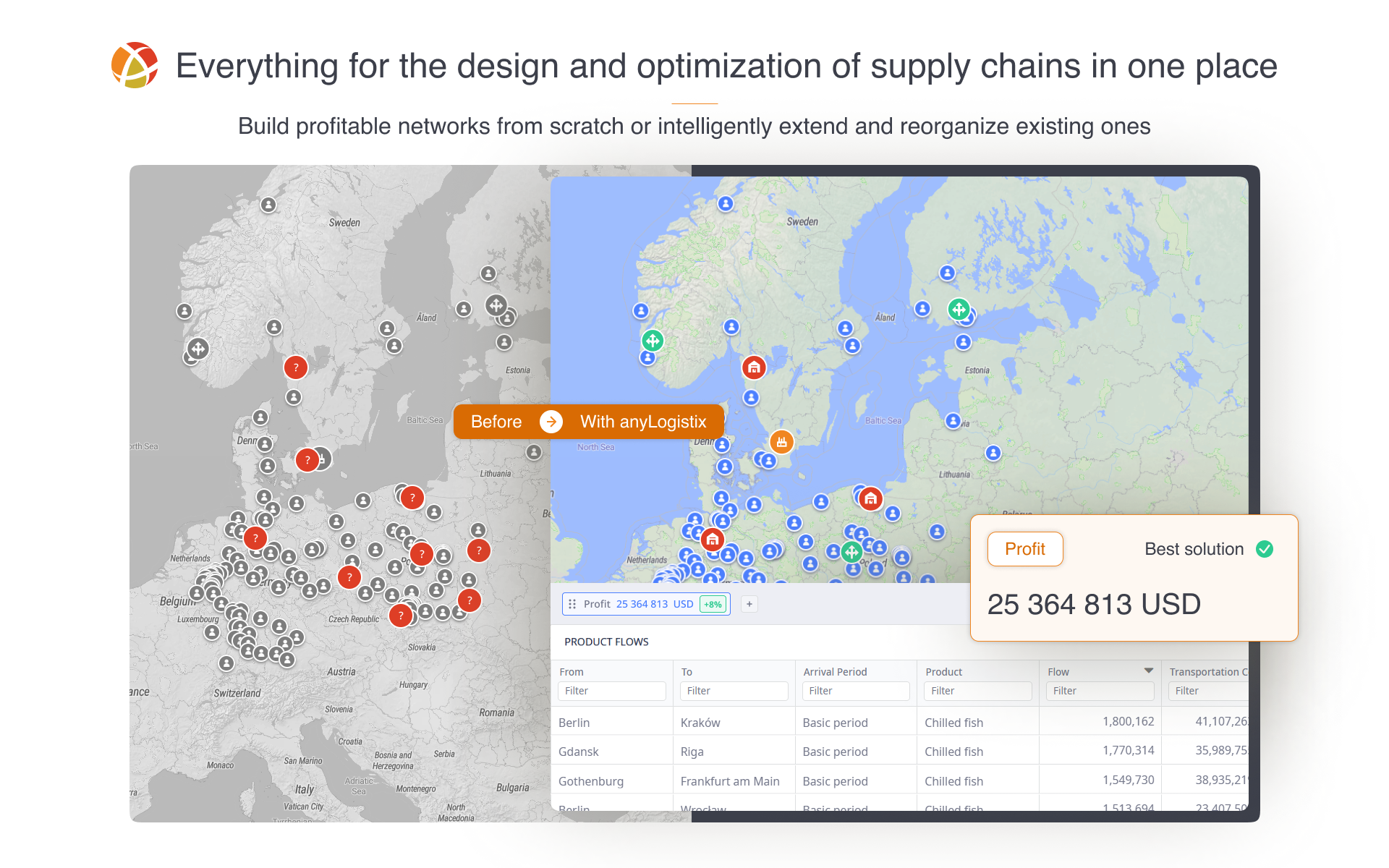Image resolution: width=1389 pixels, height=868 pixels.
Task: Click the red warehouse marker near Netherlands
Action: 713,540
